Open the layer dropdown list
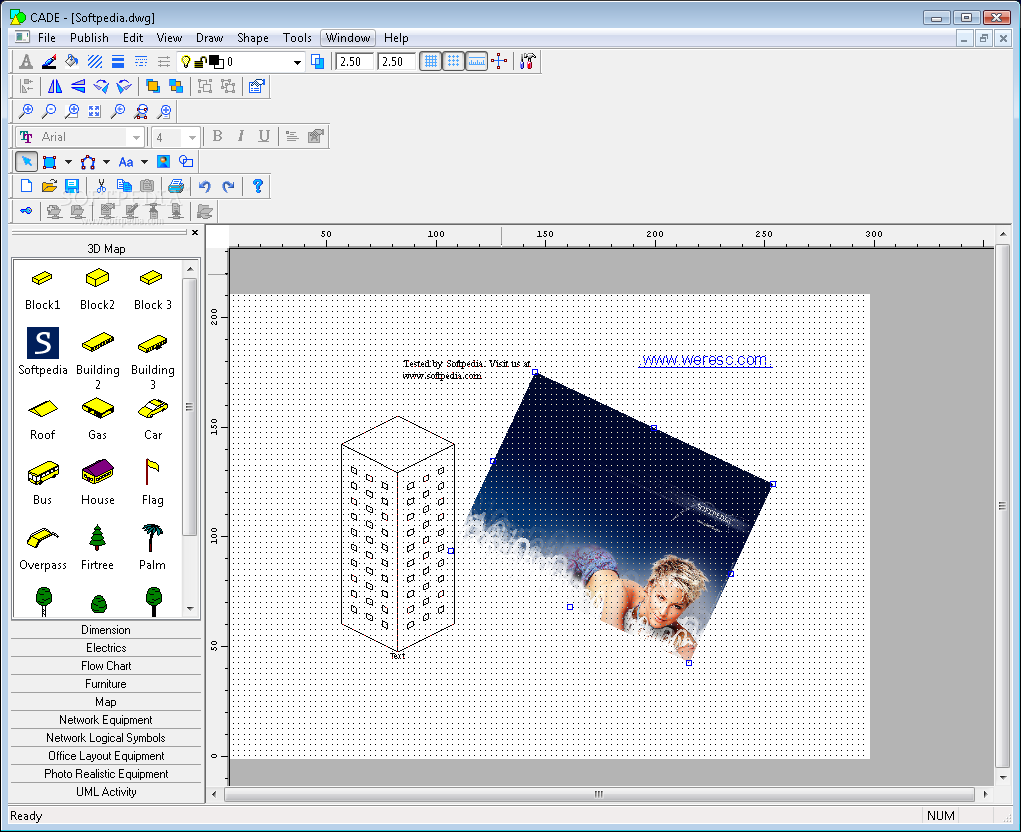The width and height of the screenshot is (1021, 832). 297,62
